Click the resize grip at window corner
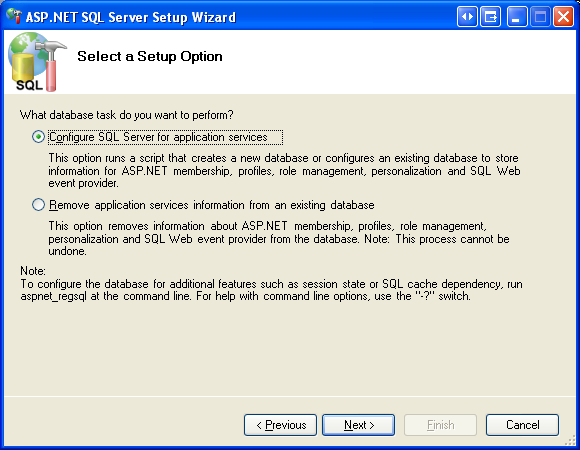 571,440
